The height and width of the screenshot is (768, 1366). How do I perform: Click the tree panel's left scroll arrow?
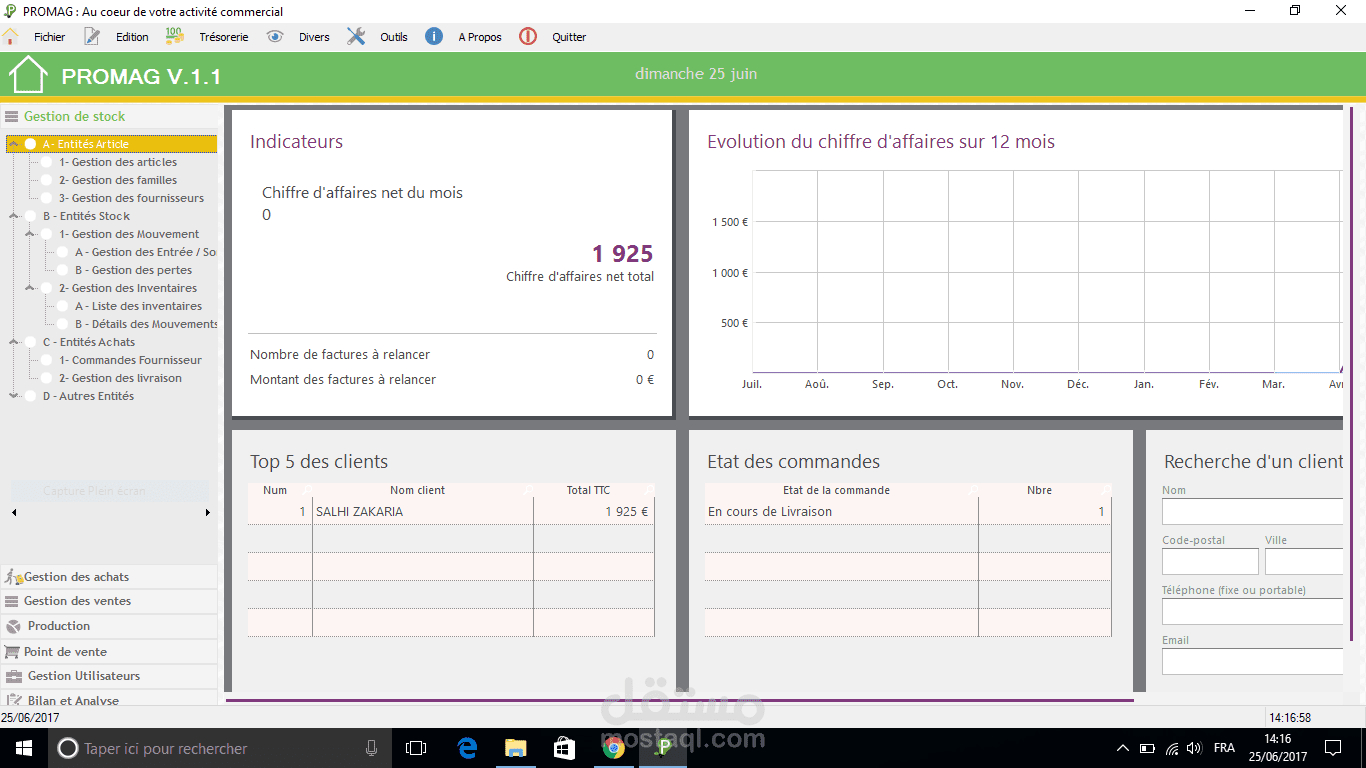[14, 513]
